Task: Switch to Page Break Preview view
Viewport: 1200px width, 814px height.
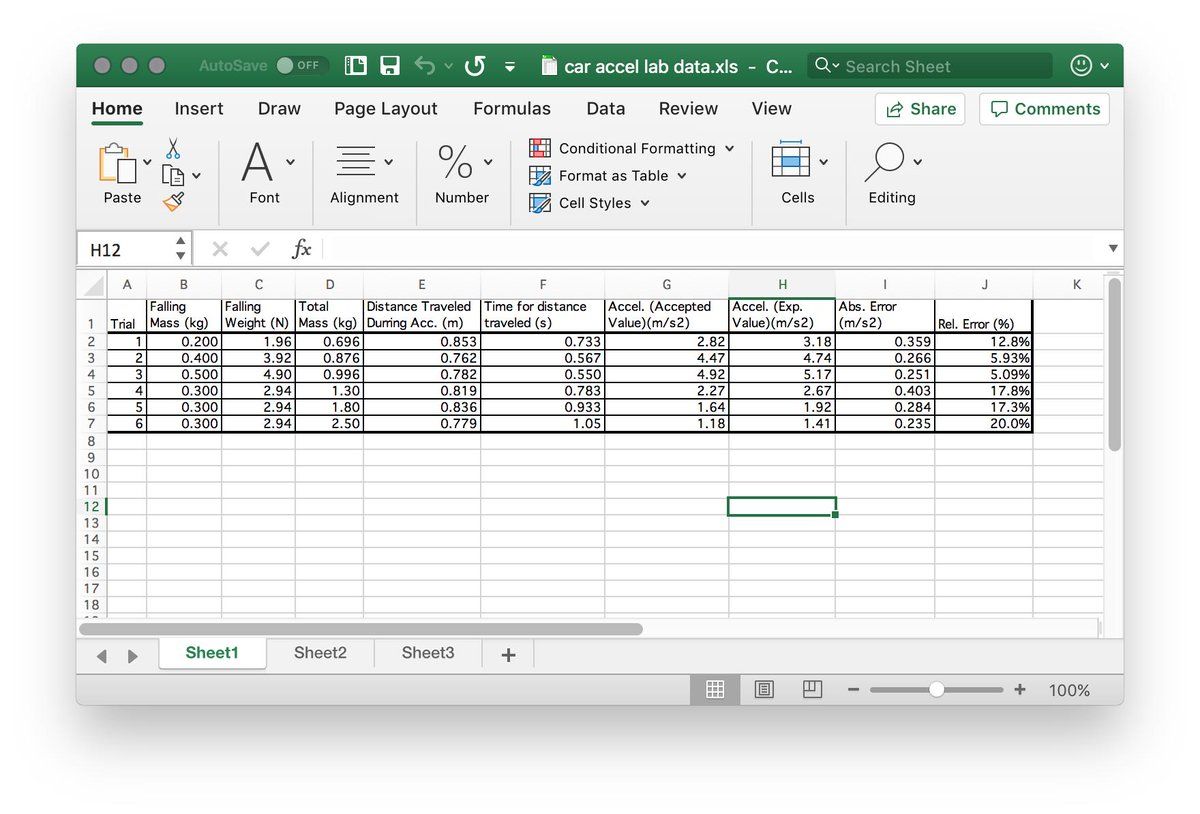Action: tap(812, 690)
